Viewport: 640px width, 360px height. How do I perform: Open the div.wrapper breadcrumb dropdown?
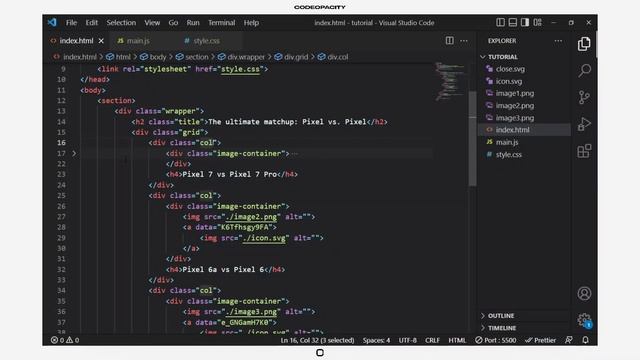[x=241, y=57]
